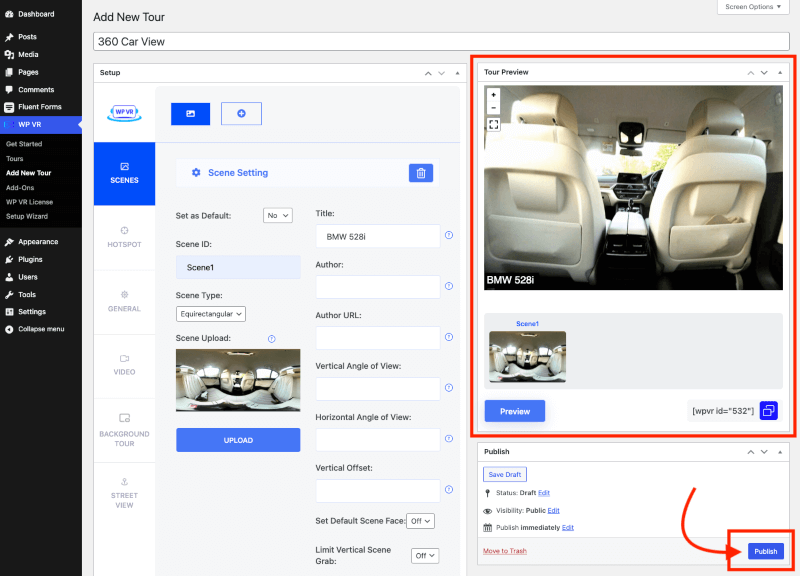Collapse the Tour Preview panel
This screenshot has width=800, height=576.
pyautogui.click(x=780, y=72)
